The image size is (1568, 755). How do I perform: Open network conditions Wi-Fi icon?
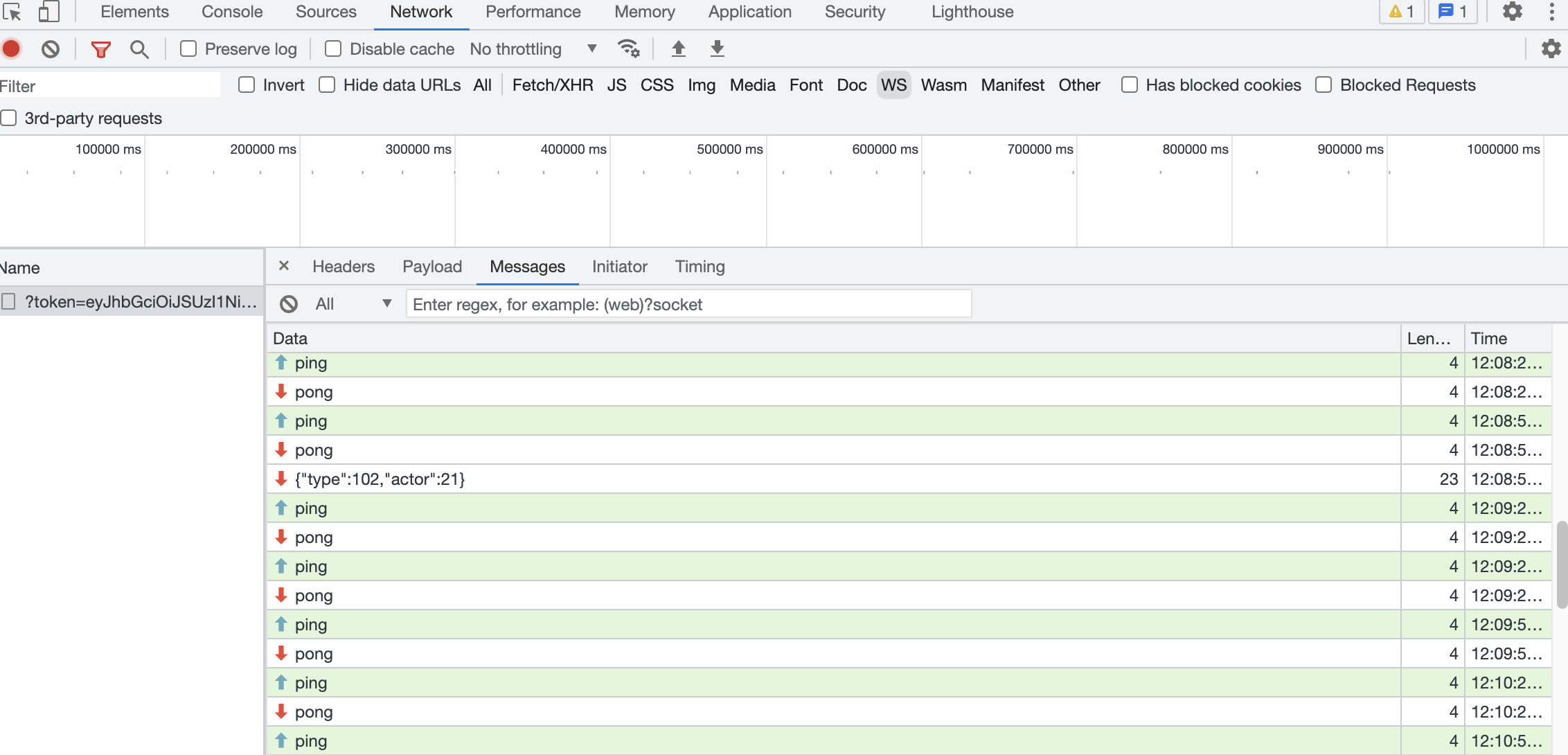(x=628, y=48)
